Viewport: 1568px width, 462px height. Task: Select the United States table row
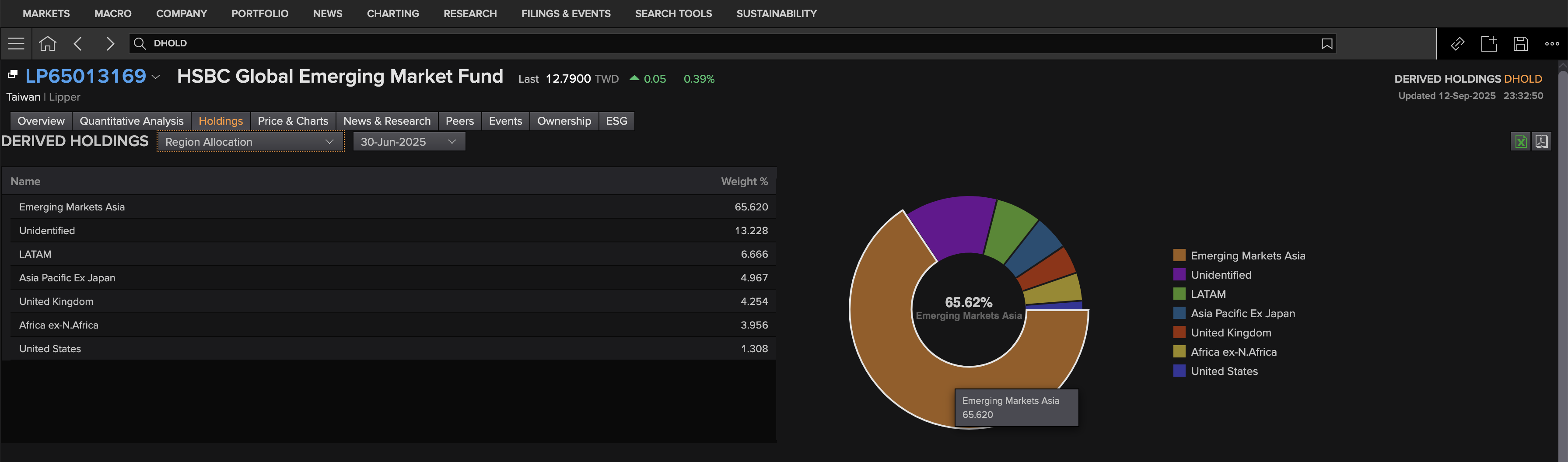389,349
